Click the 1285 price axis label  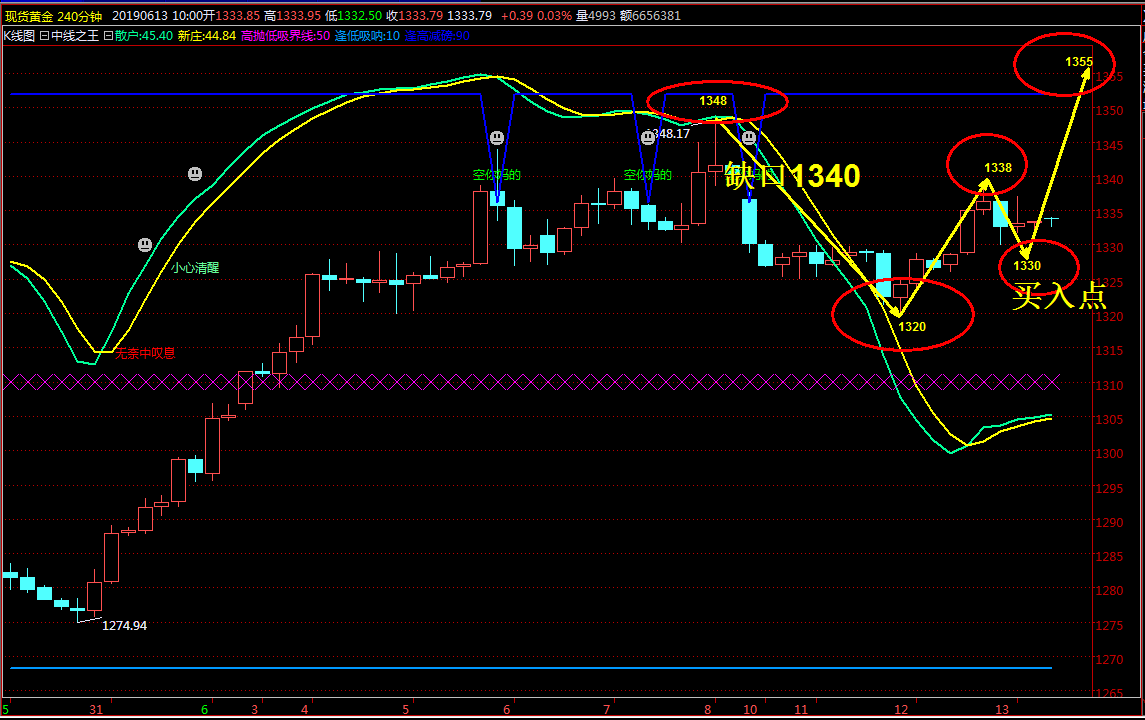(x=1109, y=556)
